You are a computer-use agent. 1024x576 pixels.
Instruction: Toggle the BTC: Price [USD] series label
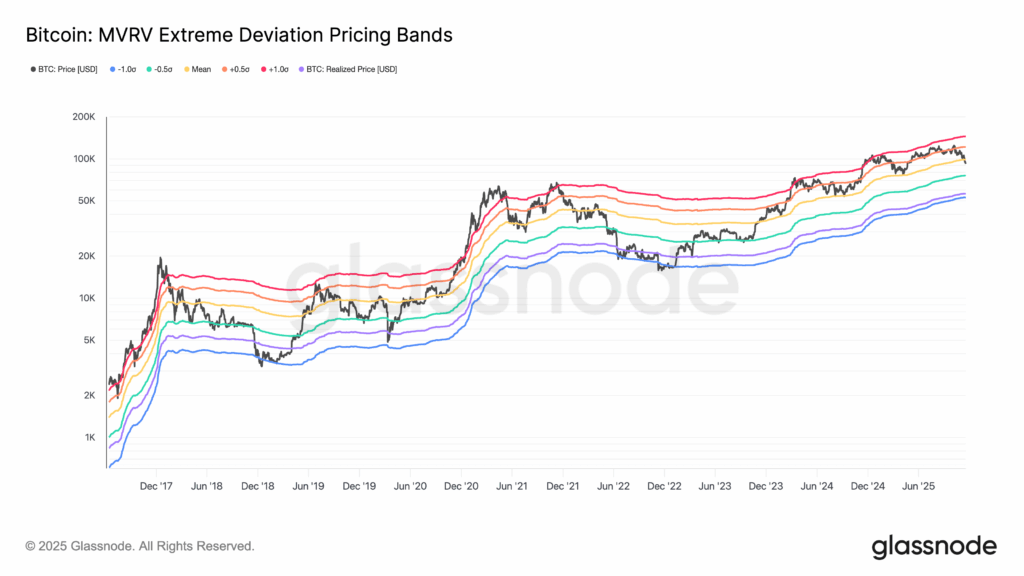pos(66,69)
